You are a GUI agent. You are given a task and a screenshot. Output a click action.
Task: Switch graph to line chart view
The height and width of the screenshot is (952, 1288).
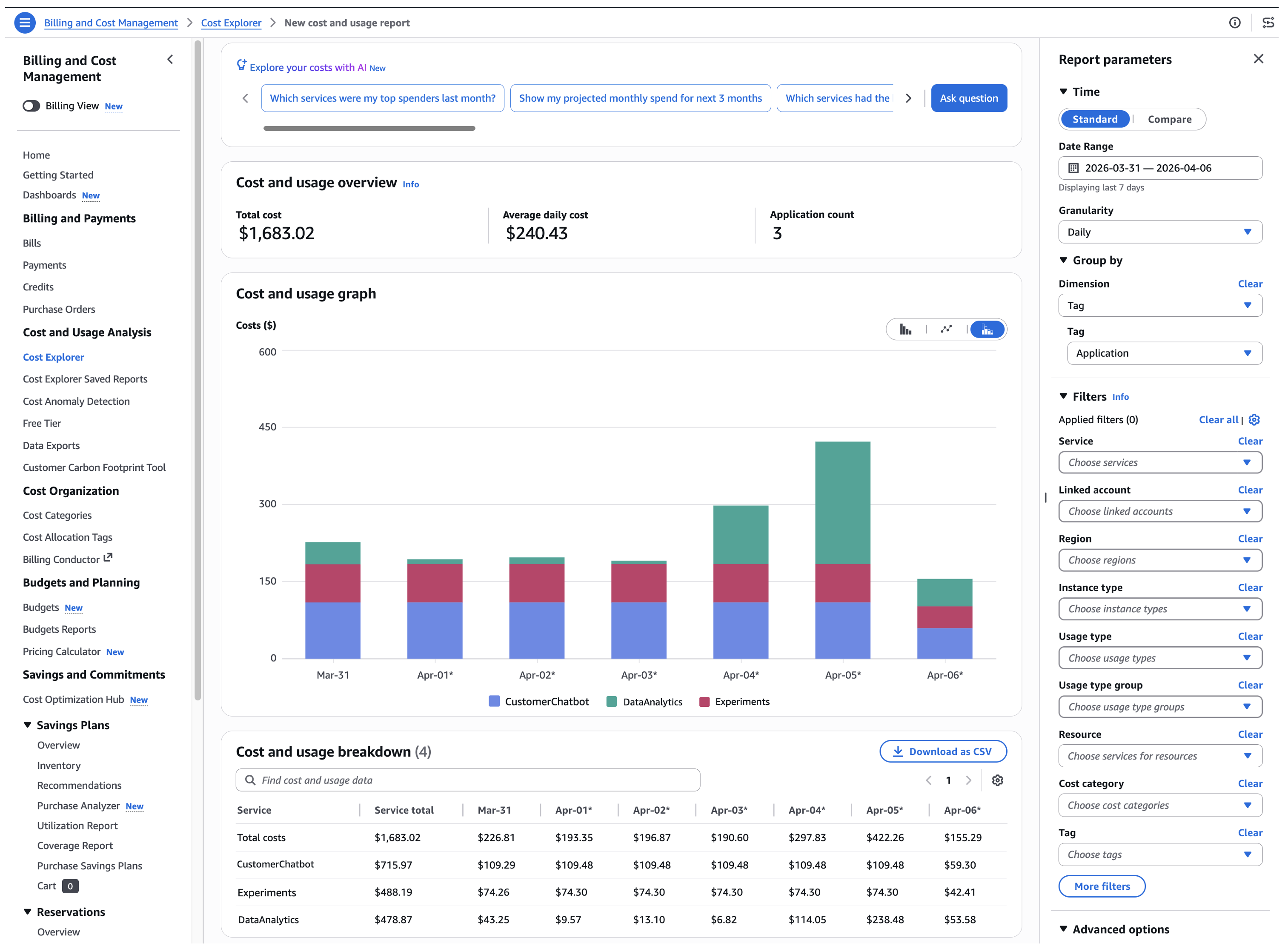click(946, 329)
